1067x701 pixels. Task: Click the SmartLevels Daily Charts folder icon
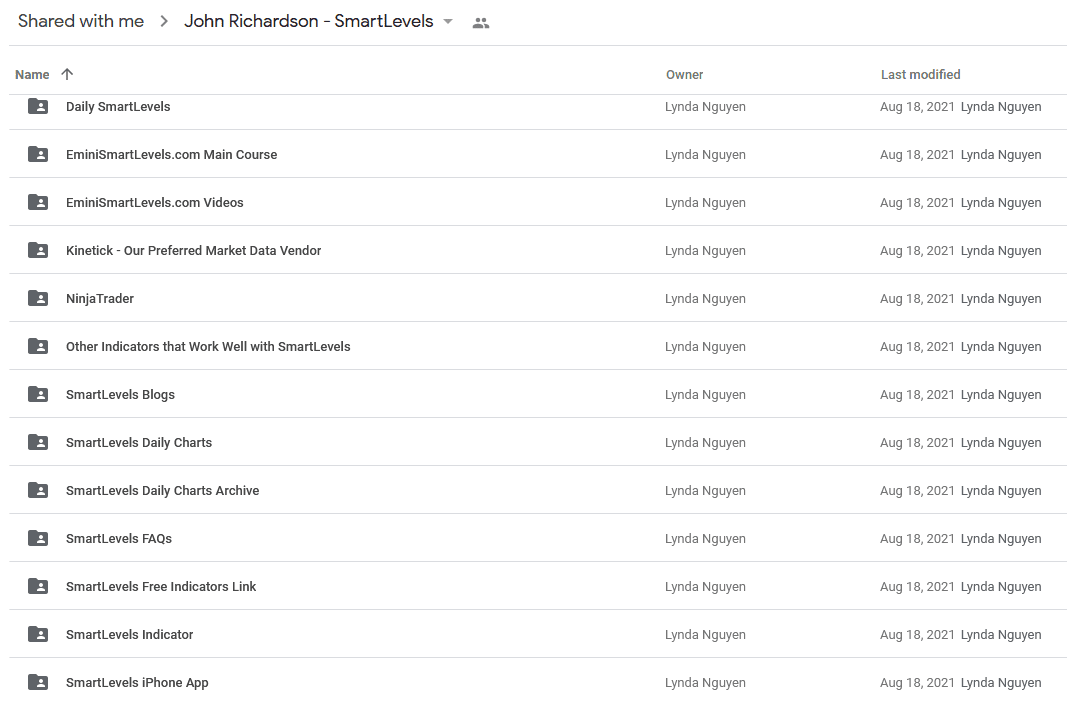point(37,442)
